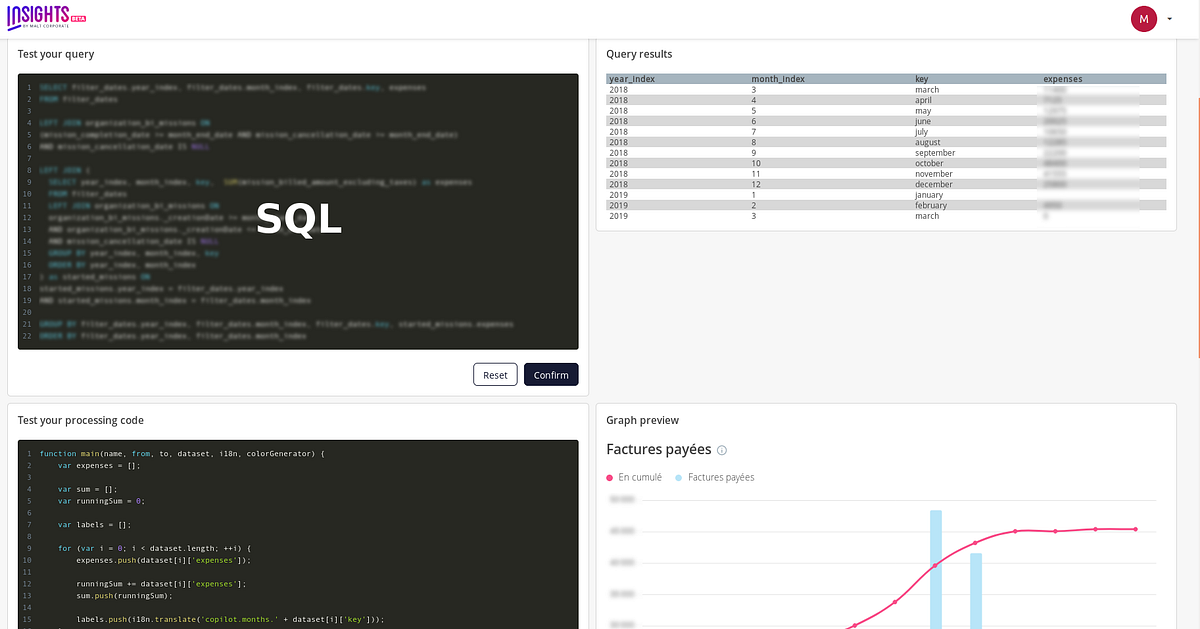Click the pink "En cumulé" legend dot
Image resolution: width=1200 pixels, height=629 pixels.
(609, 477)
